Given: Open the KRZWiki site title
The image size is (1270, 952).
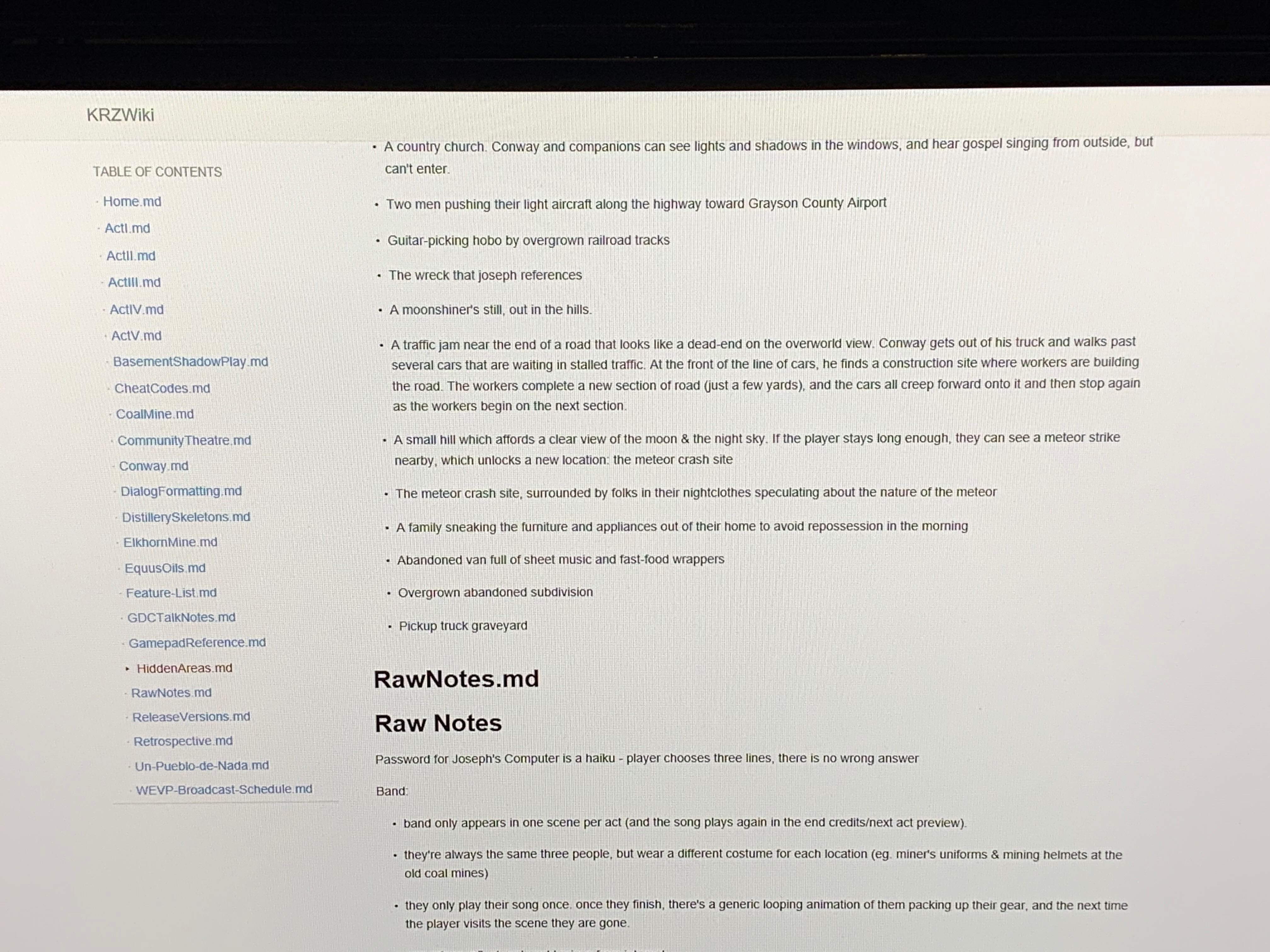Looking at the screenshot, I should (120, 115).
